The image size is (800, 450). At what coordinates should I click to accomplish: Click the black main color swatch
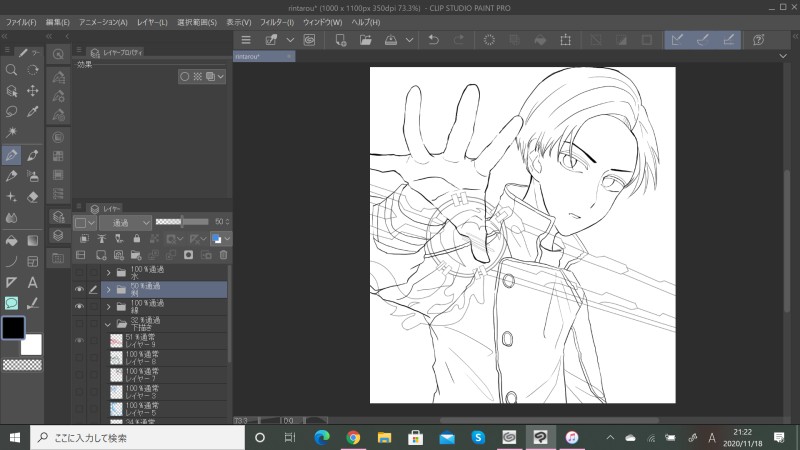(x=14, y=327)
